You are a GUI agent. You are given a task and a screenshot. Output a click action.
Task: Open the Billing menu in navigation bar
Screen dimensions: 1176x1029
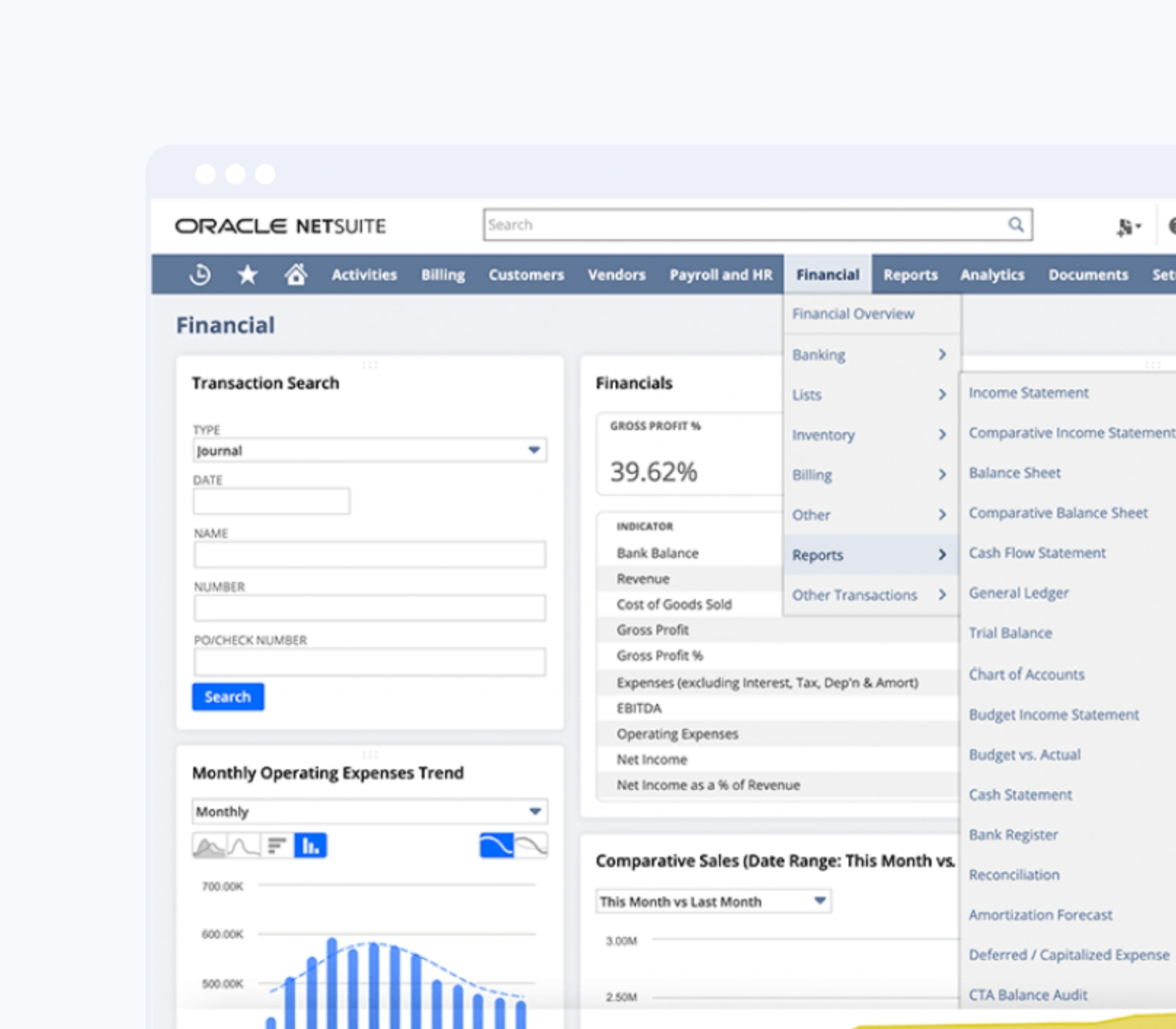pos(442,275)
